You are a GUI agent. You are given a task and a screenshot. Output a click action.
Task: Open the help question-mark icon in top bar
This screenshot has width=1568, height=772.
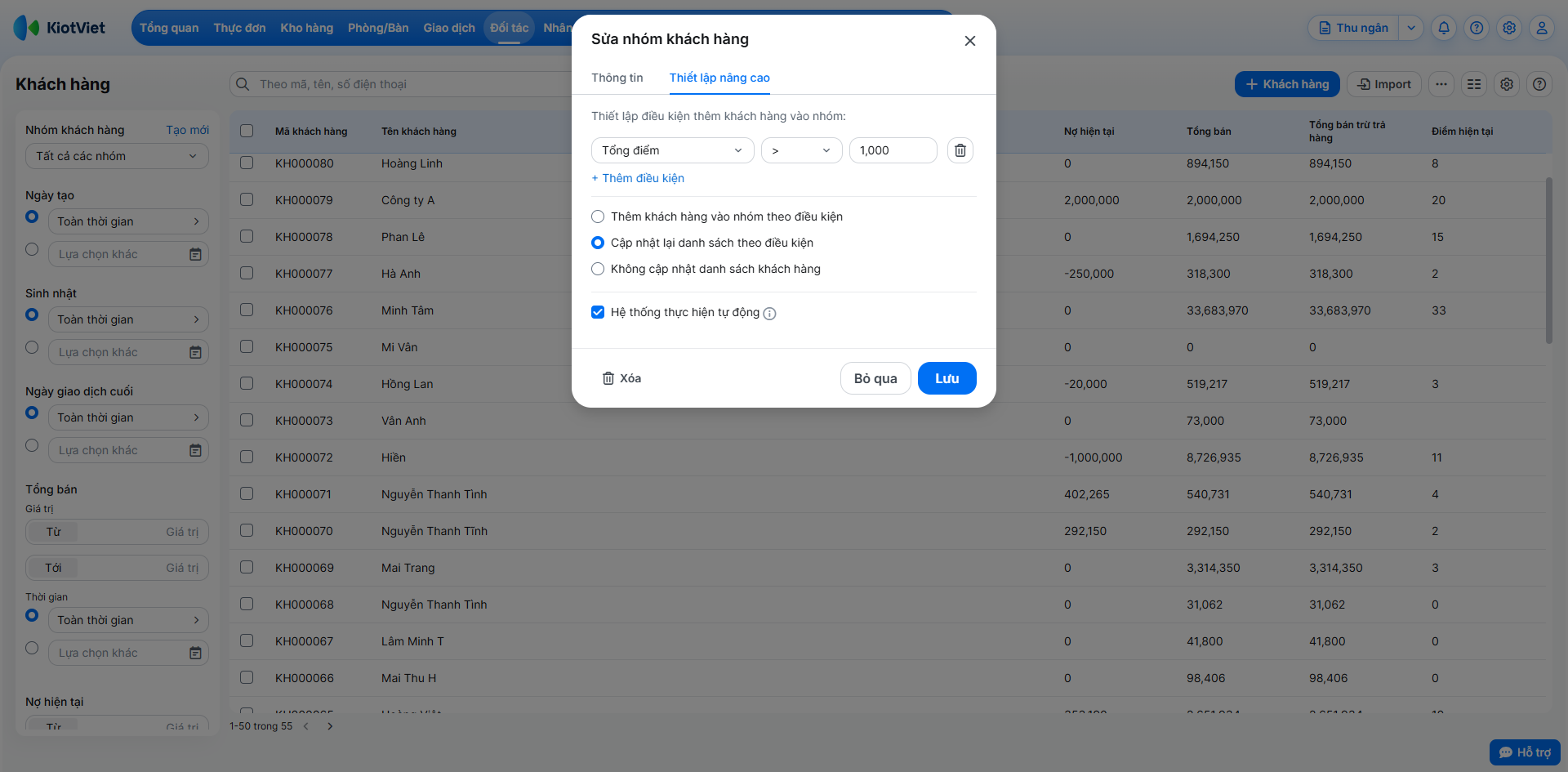[x=1477, y=28]
